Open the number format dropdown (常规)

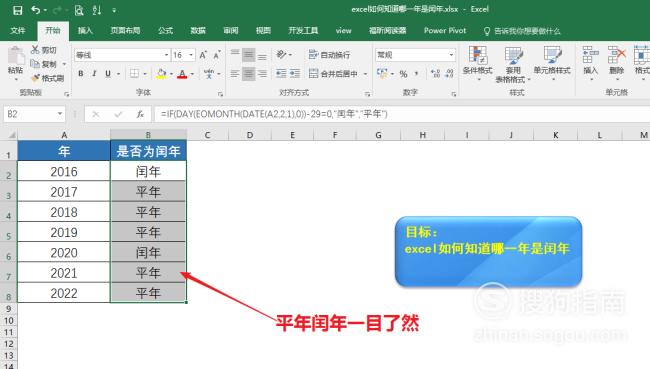point(451,55)
